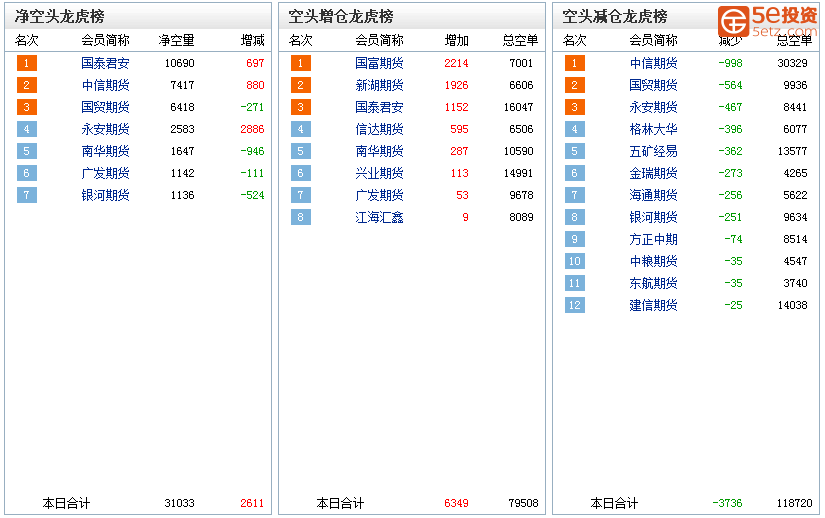Image resolution: width=825 pixels, height=518 pixels.
Task: Open 国富期货 member link
Action: pos(379,63)
